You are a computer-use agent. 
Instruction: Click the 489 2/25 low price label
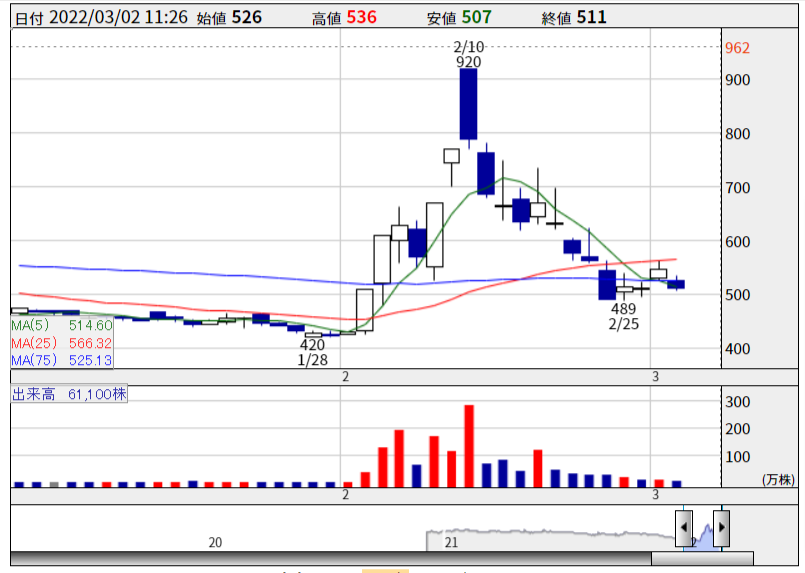tap(623, 316)
